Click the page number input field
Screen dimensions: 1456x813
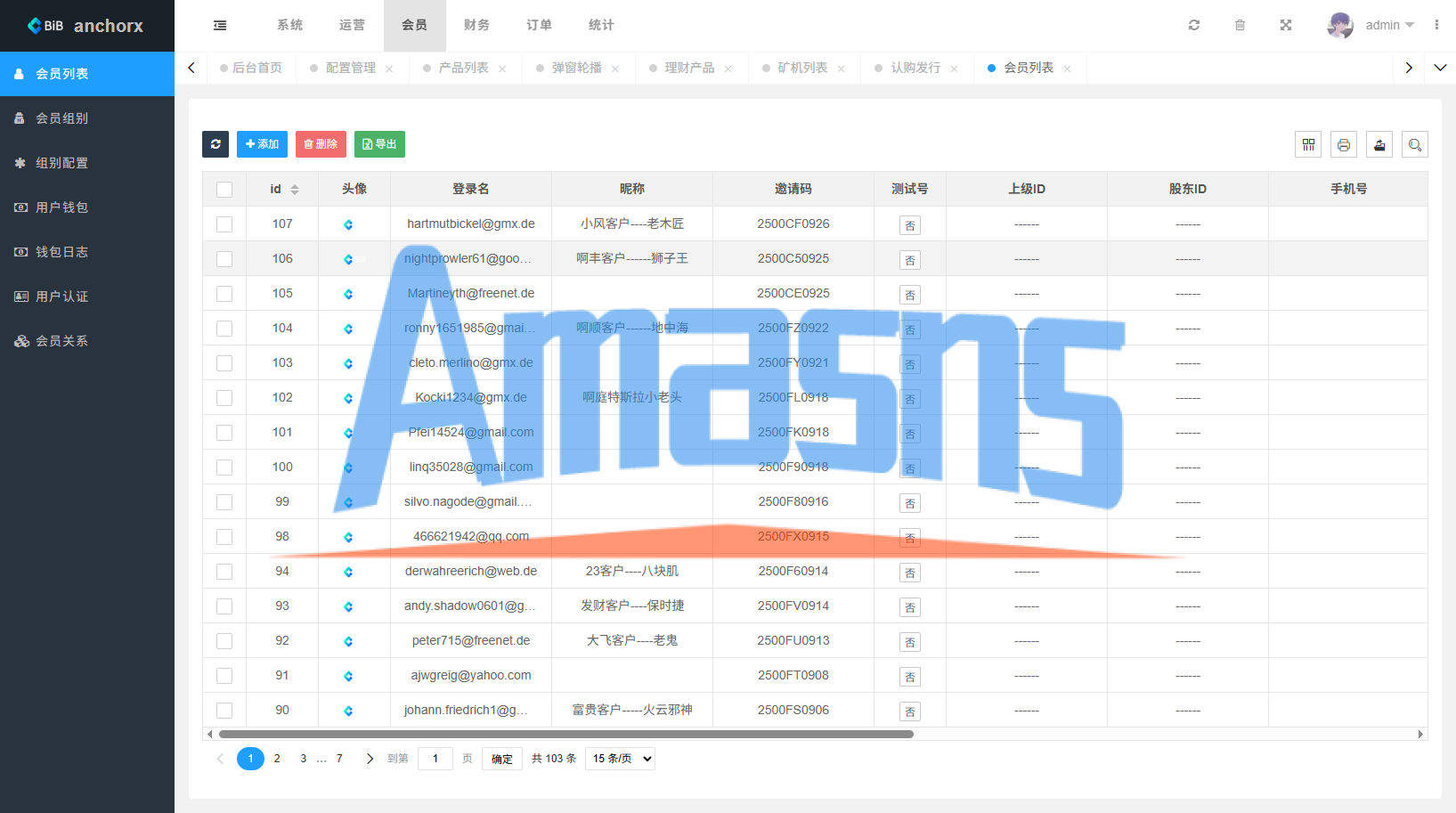point(435,759)
